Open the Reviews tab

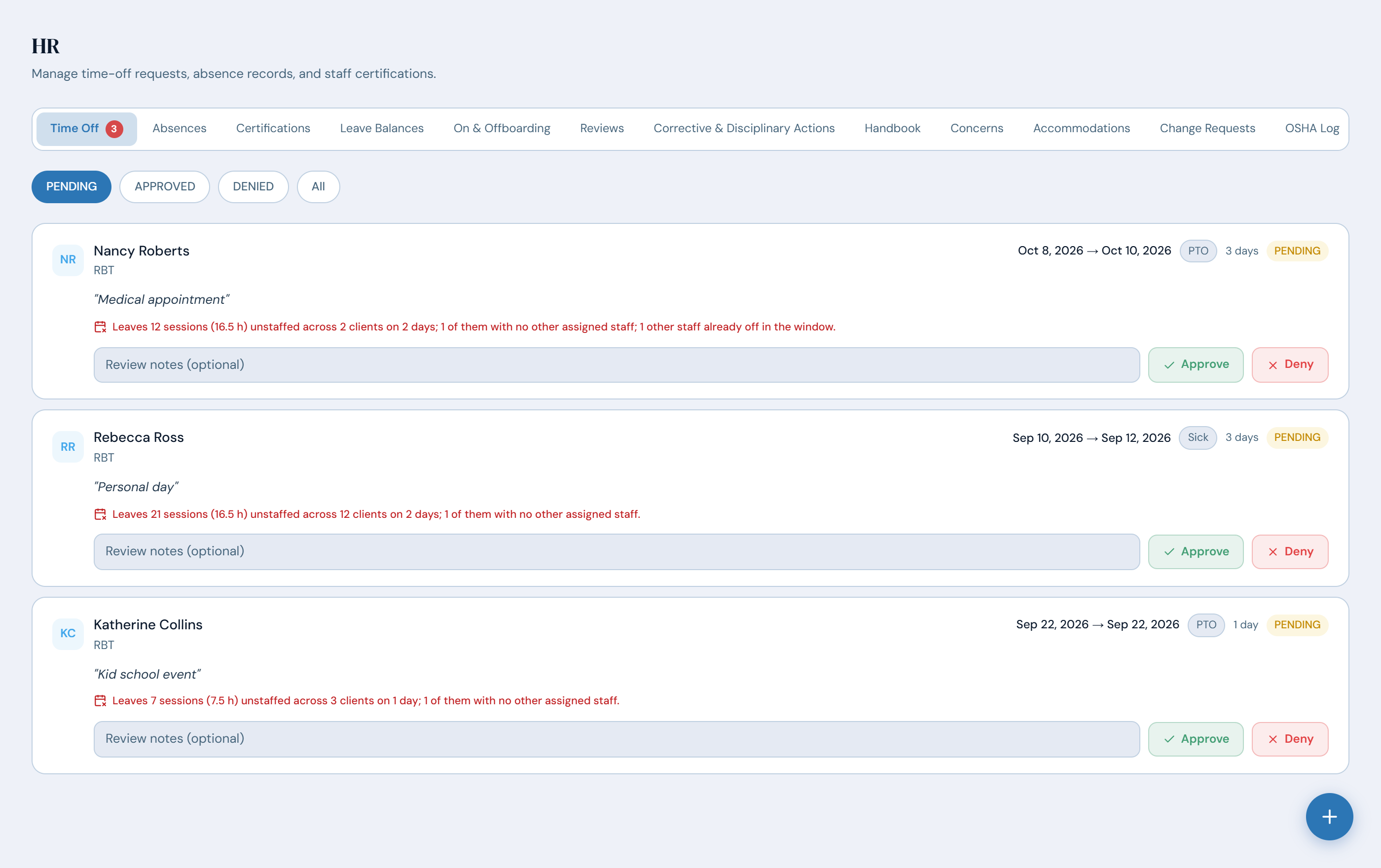(x=602, y=128)
